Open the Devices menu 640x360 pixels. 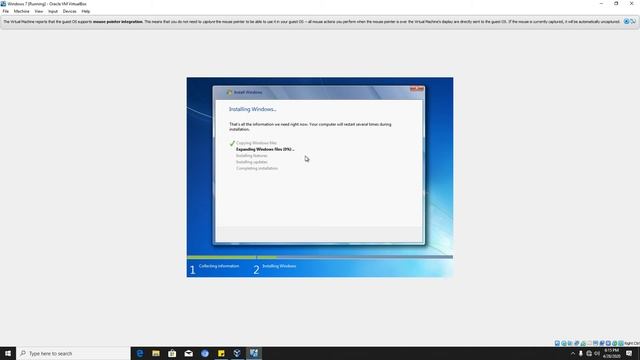coord(69,11)
